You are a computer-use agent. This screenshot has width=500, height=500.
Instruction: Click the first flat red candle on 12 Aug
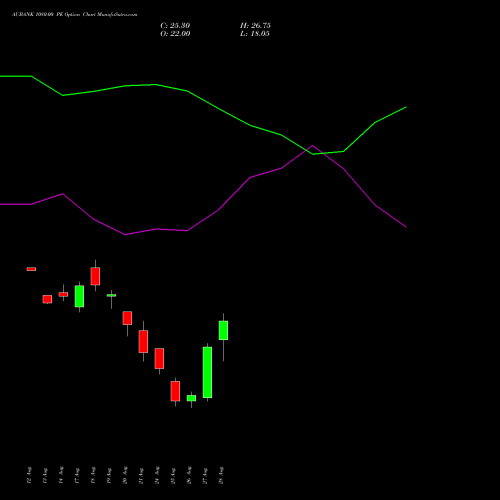31,269
